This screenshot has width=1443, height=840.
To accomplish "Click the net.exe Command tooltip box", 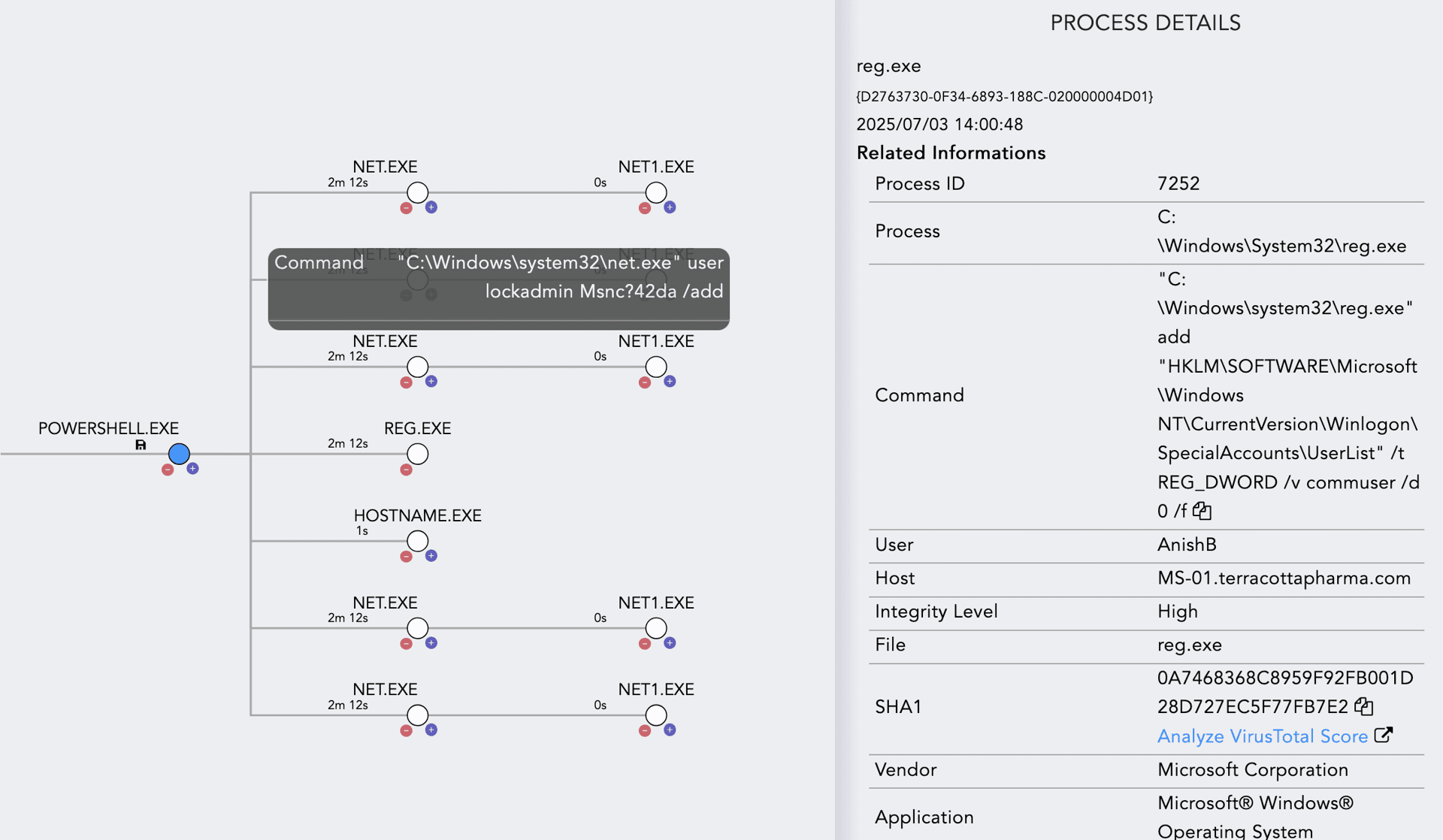I will (x=498, y=289).
